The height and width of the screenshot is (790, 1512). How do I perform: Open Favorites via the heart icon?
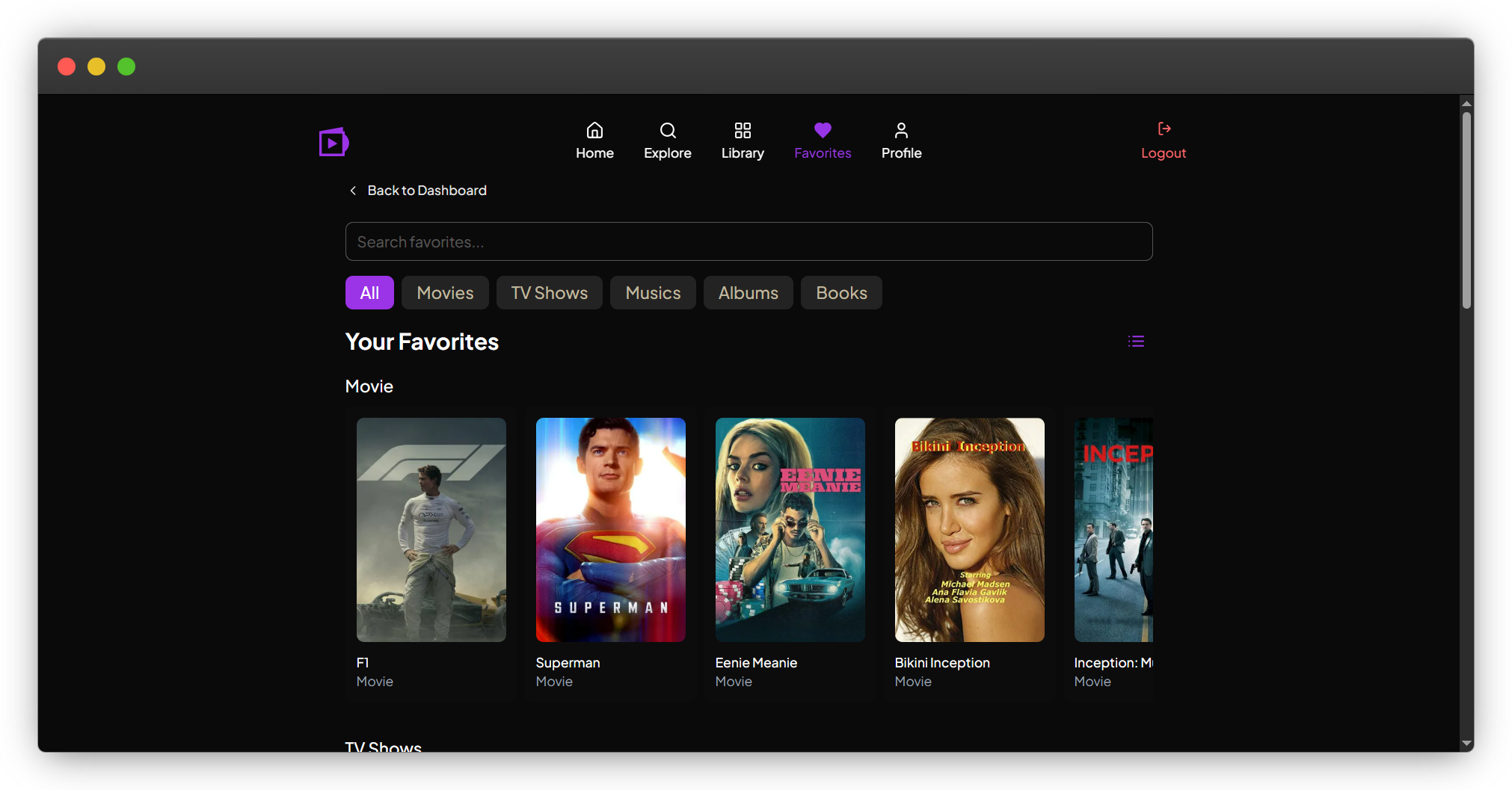(x=823, y=130)
